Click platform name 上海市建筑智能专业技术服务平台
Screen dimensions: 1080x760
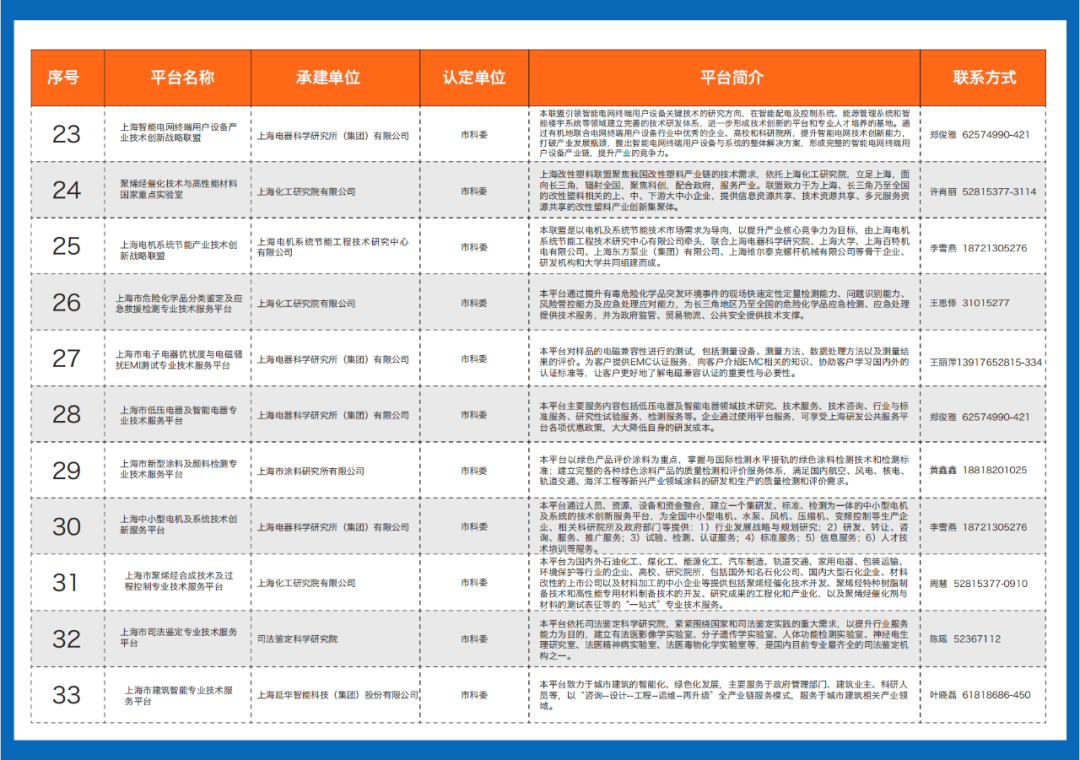(x=178, y=695)
